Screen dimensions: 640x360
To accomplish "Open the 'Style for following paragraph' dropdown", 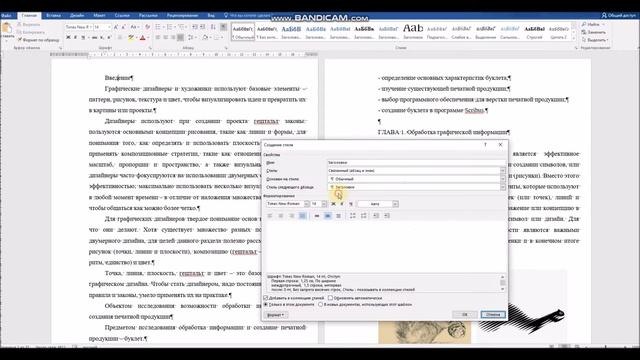I will pyautogui.click(x=502, y=187).
